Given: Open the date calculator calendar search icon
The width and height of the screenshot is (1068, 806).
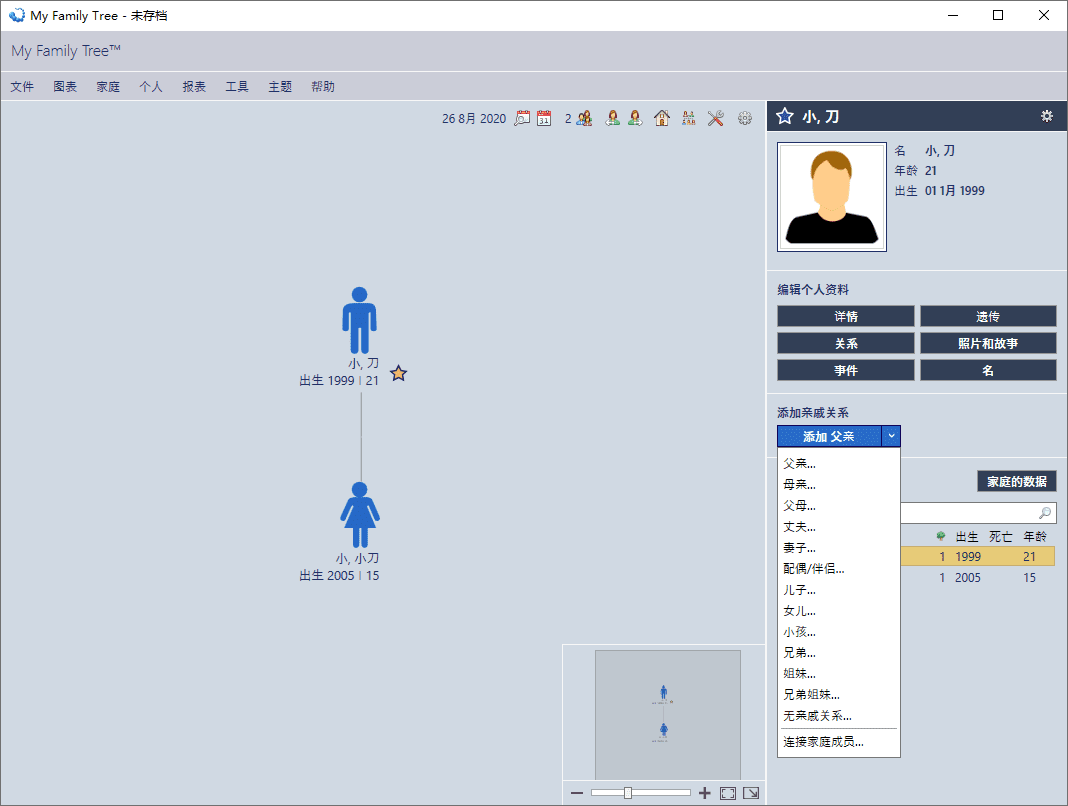Looking at the screenshot, I should tap(522, 118).
